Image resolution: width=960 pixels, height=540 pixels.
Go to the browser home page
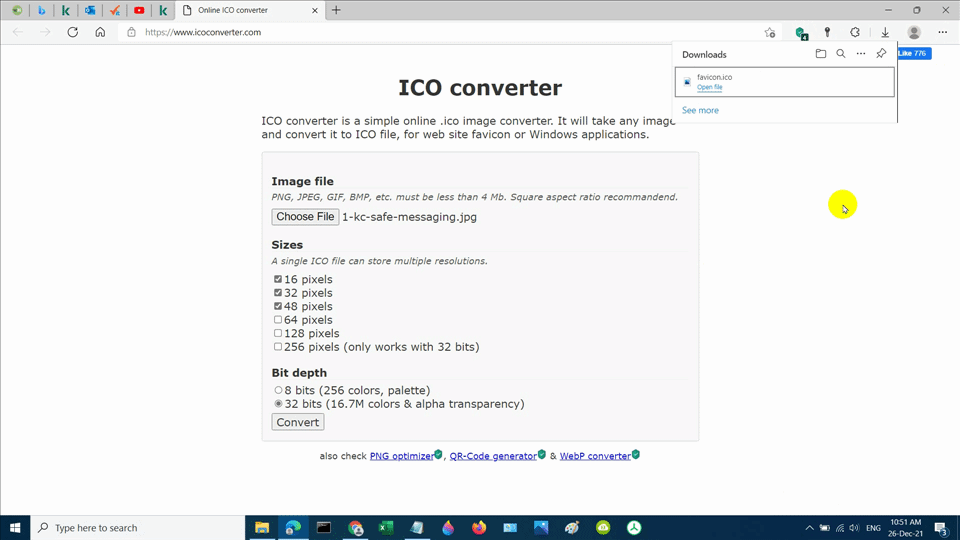click(x=100, y=32)
